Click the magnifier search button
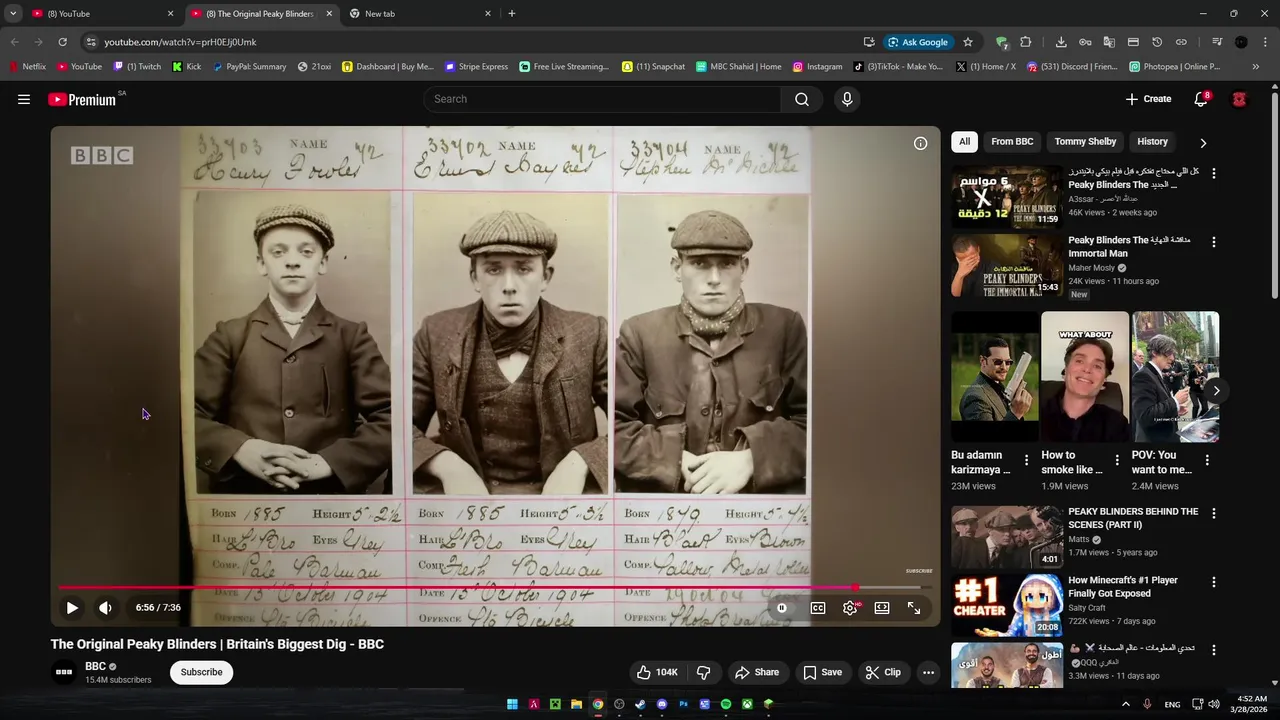 (x=802, y=99)
